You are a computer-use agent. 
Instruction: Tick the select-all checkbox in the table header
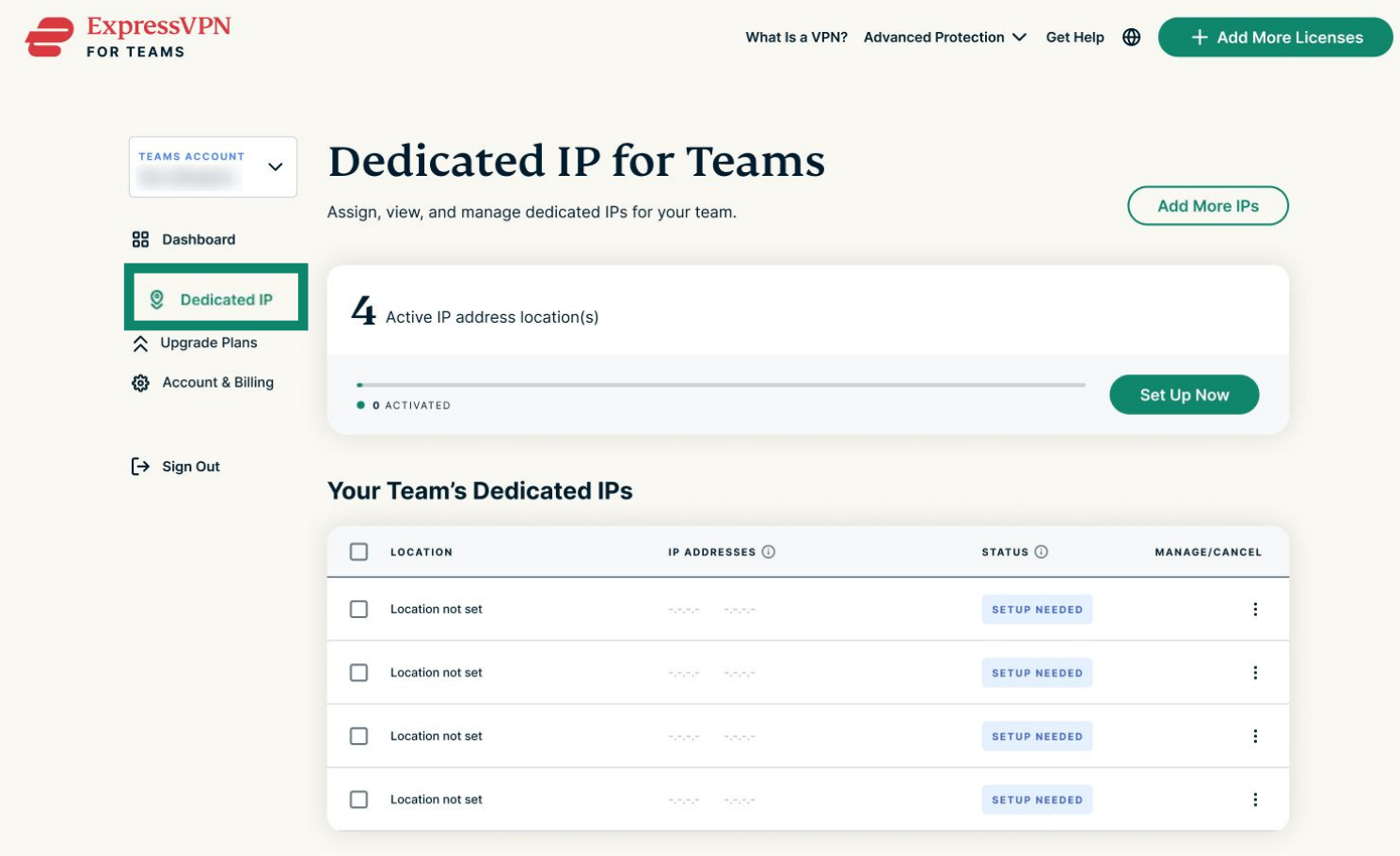click(358, 552)
